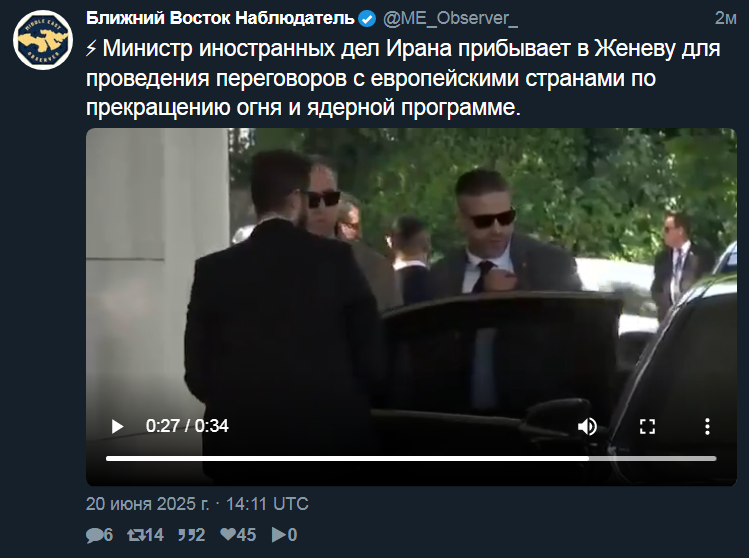This screenshot has height=558, width=749.
Task: Mute the video using the speaker icon
Action: (x=587, y=426)
